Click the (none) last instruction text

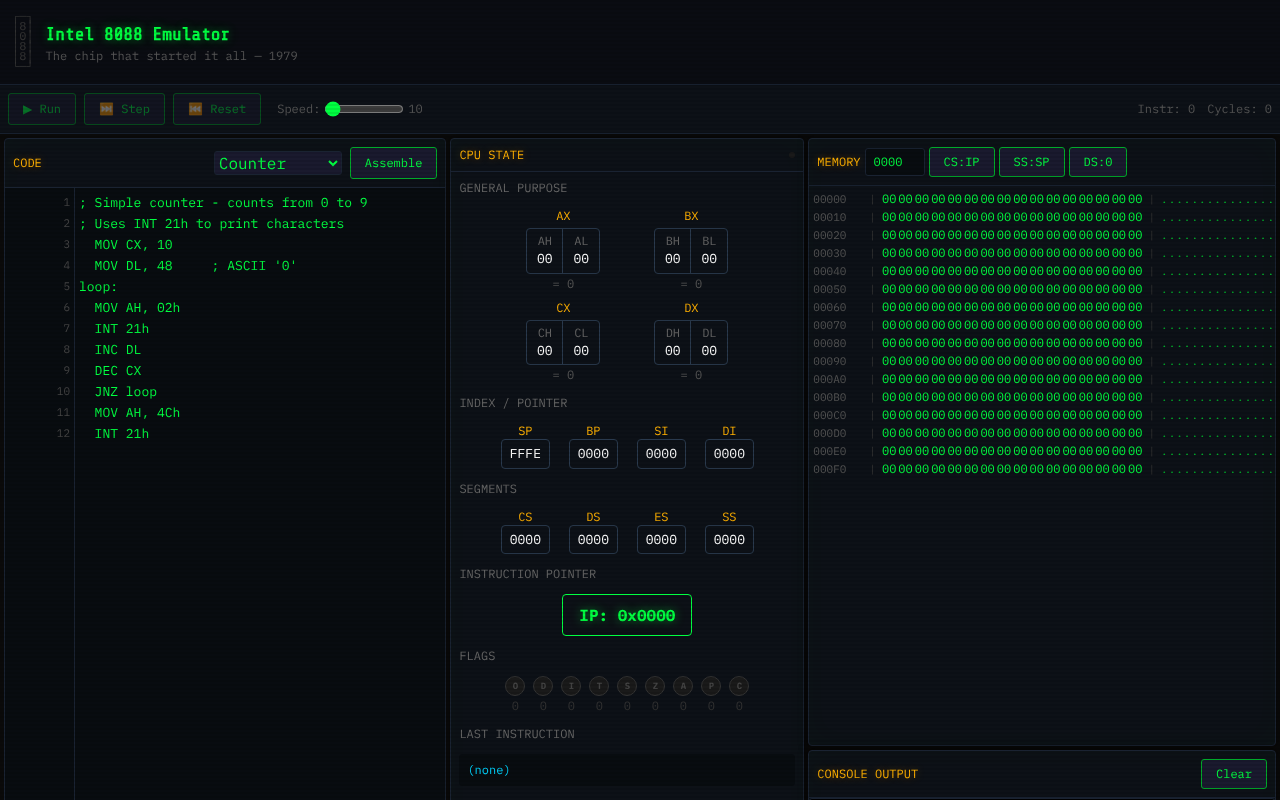coord(489,770)
